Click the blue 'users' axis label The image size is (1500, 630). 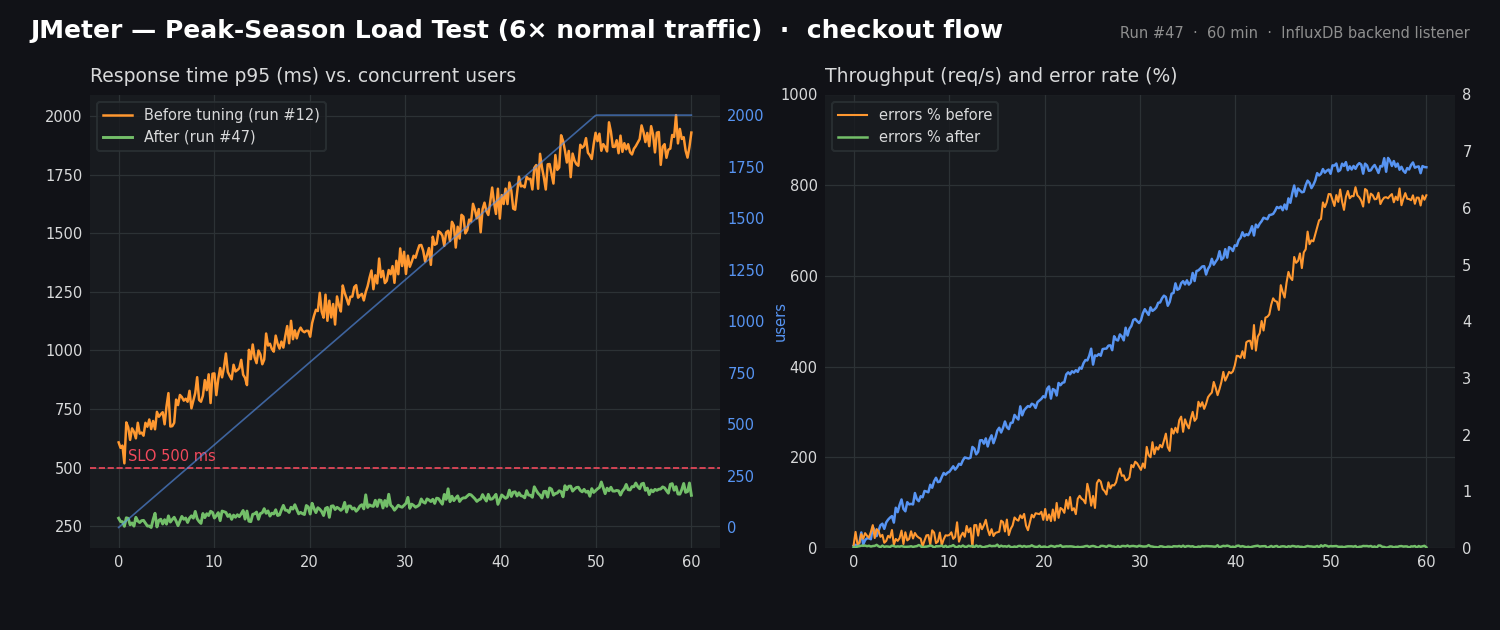pyautogui.click(x=780, y=322)
